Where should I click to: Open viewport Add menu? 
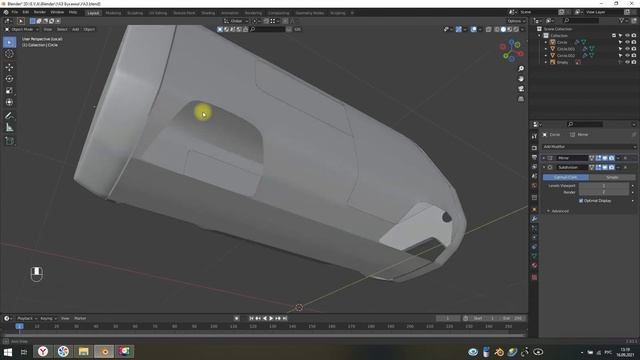pos(76,29)
